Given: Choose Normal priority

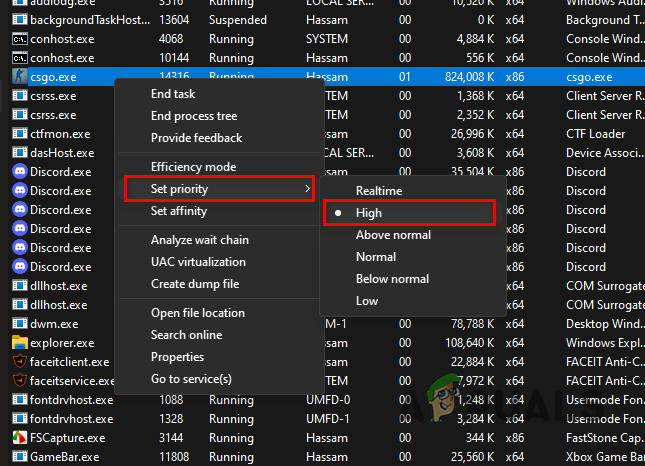Looking at the screenshot, I should pyautogui.click(x=376, y=257).
